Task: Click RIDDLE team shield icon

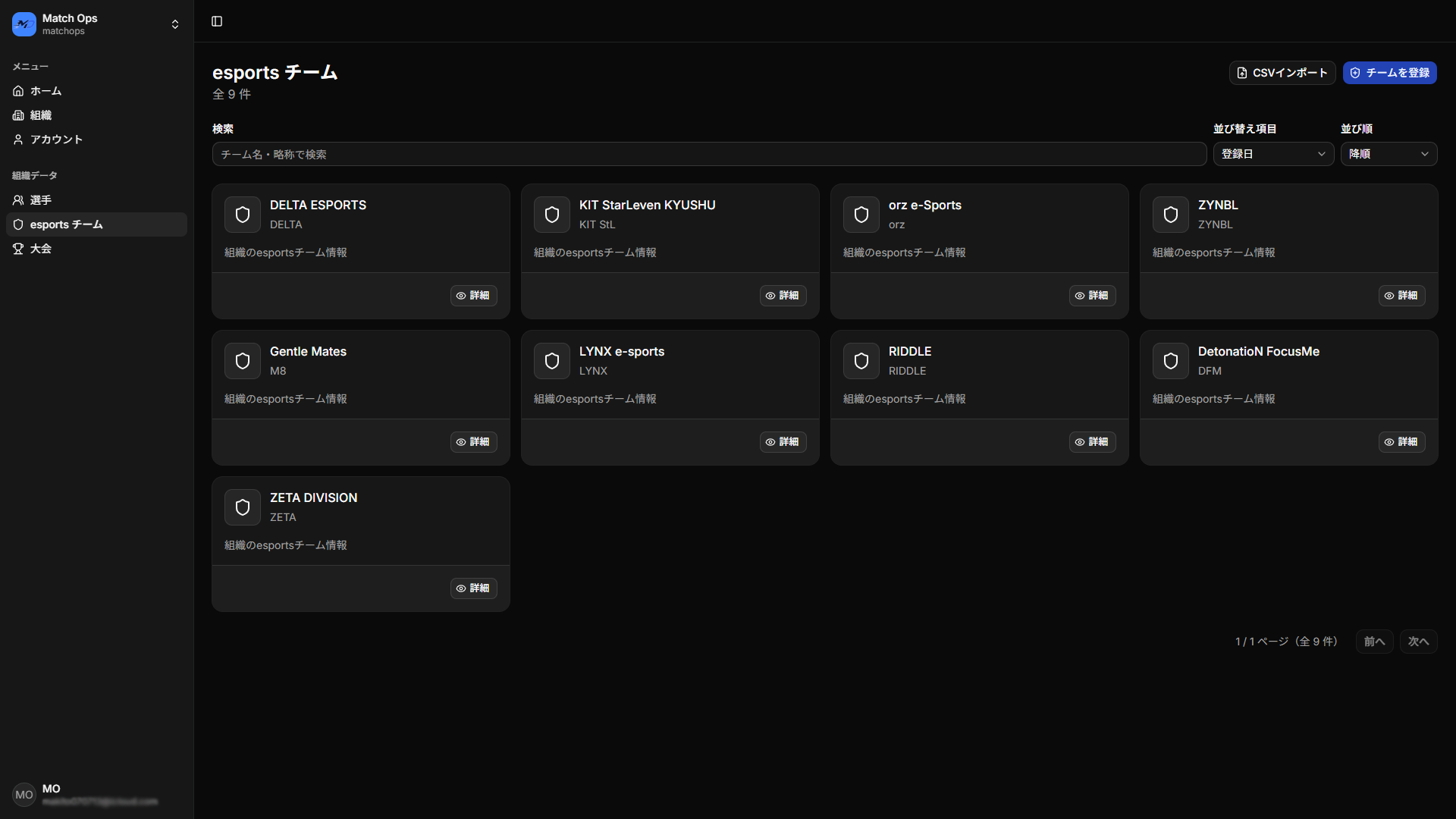Action: point(861,361)
